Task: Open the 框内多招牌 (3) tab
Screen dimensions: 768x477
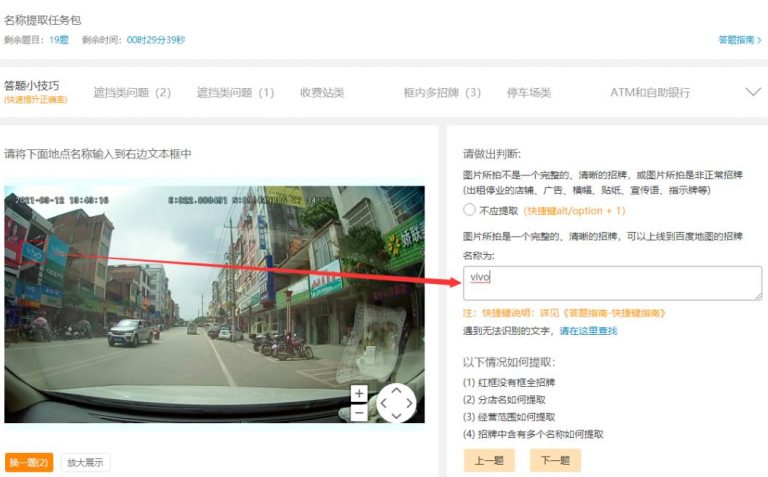Action: 442,92
